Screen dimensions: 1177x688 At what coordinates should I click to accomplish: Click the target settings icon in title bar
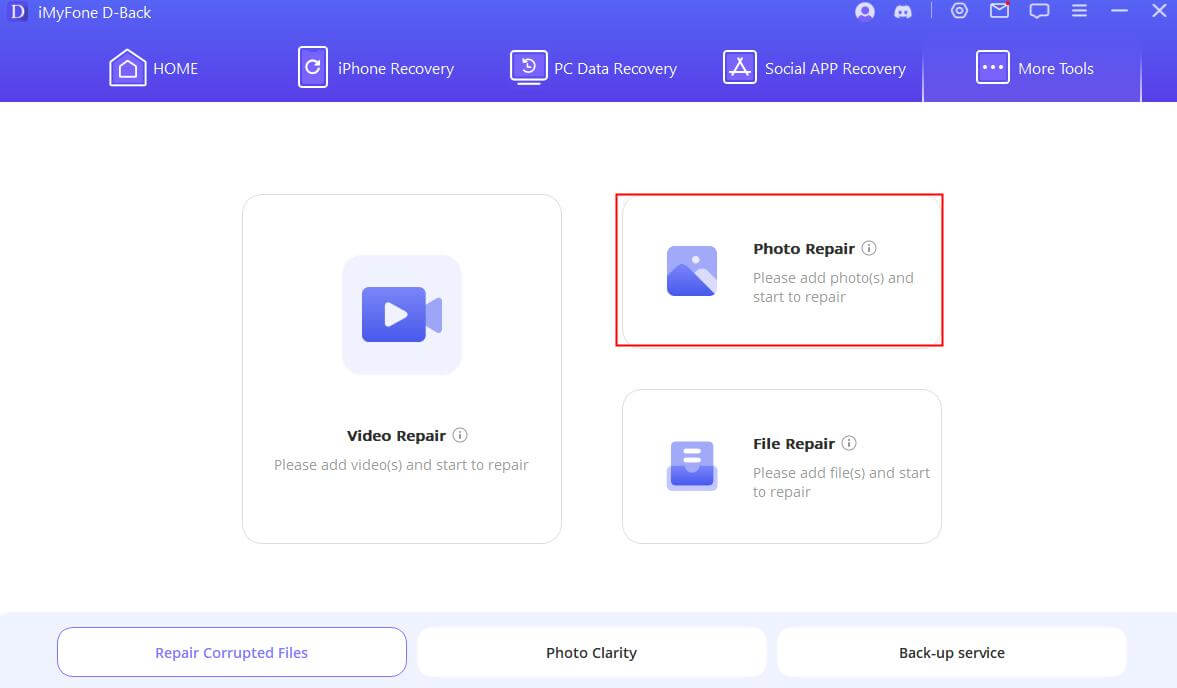[959, 11]
